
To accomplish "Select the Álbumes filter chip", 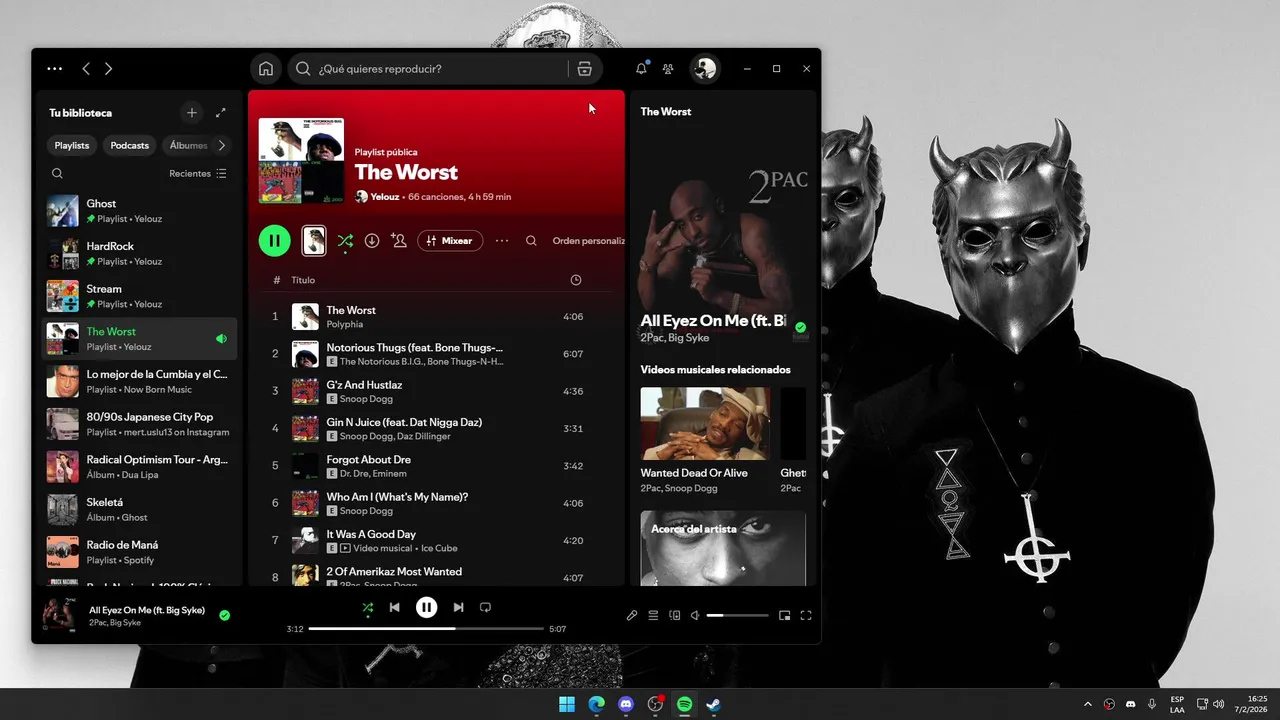I will (x=187, y=145).
